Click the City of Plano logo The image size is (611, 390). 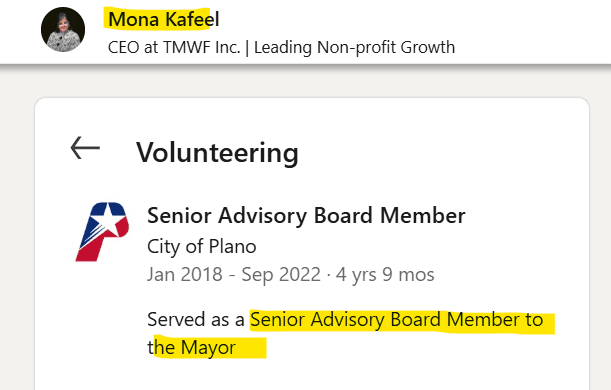[102, 231]
